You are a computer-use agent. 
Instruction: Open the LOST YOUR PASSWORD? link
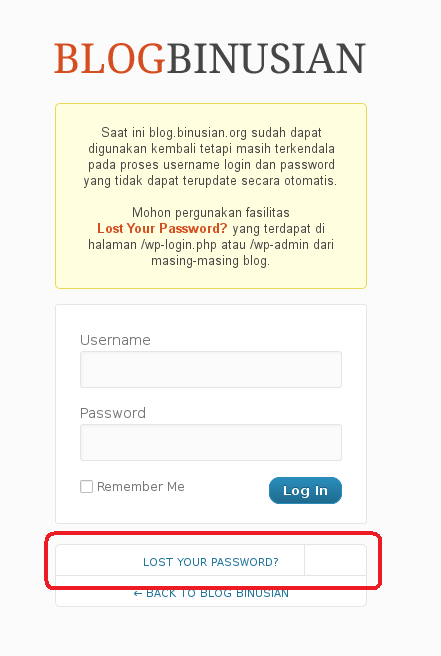211,562
